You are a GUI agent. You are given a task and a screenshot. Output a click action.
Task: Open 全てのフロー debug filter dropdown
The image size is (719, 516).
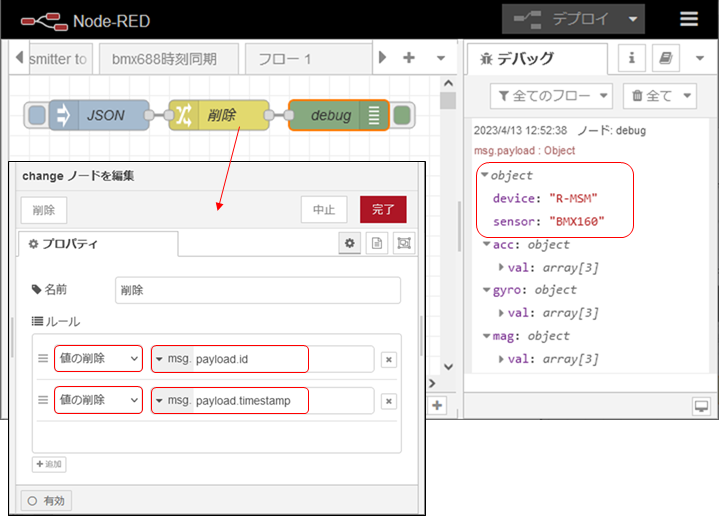[x=551, y=96]
